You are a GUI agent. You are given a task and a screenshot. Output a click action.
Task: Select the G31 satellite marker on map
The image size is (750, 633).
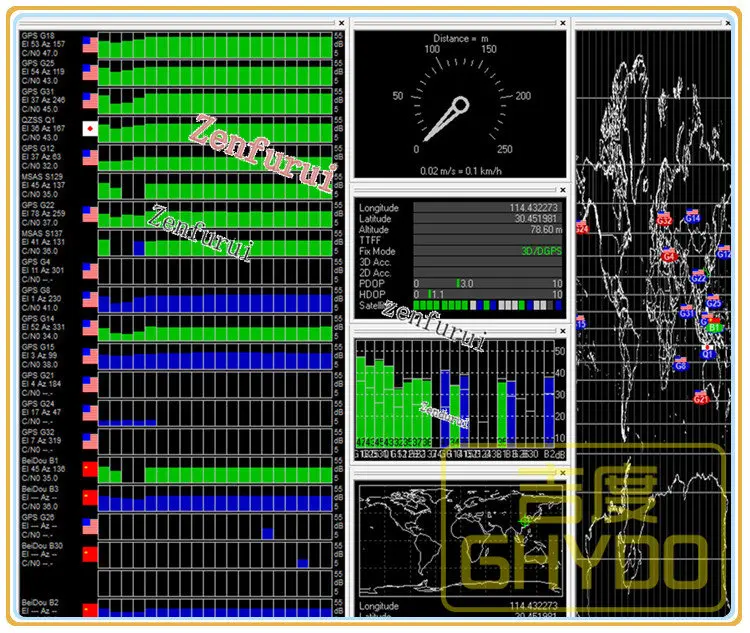(x=687, y=312)
